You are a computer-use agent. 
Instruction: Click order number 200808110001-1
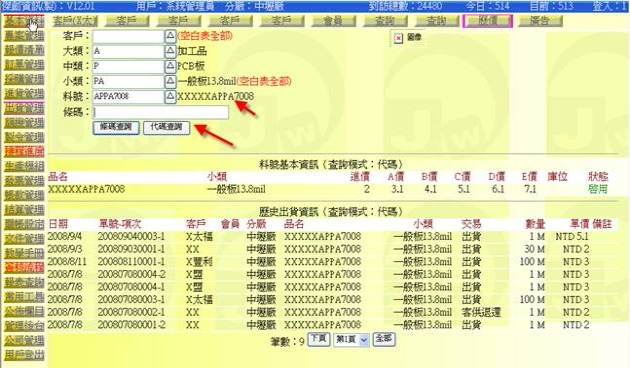pyautogui.click(x=131, y=262)
